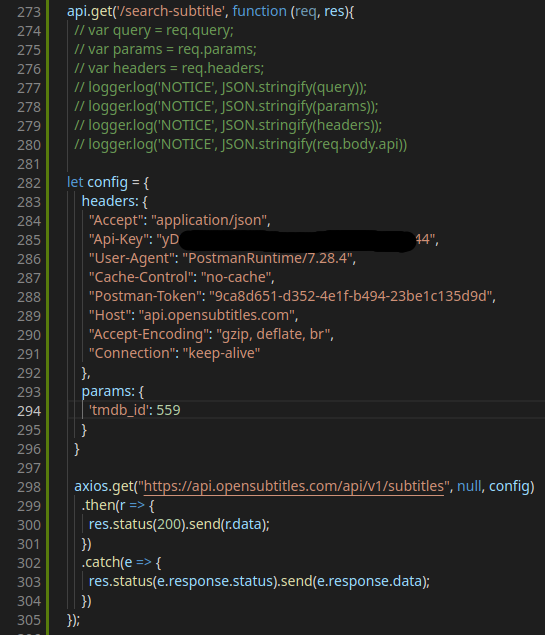
Task: Open the opensubtitles API URL link
Action: click(294, 486)
